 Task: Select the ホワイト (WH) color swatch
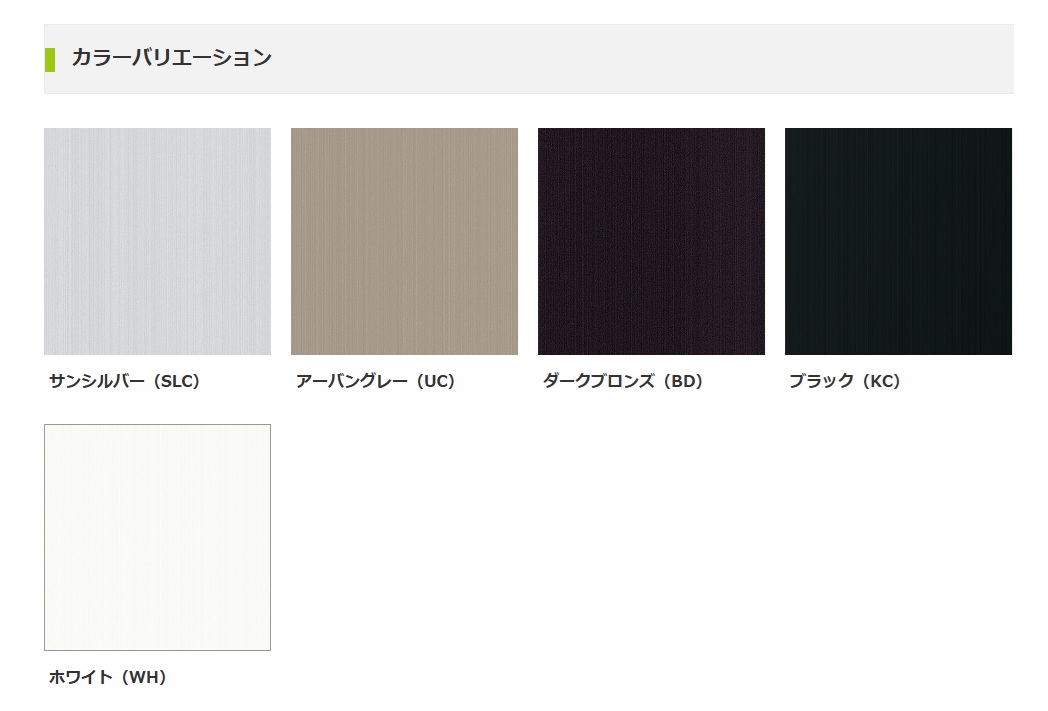point(157,537)
